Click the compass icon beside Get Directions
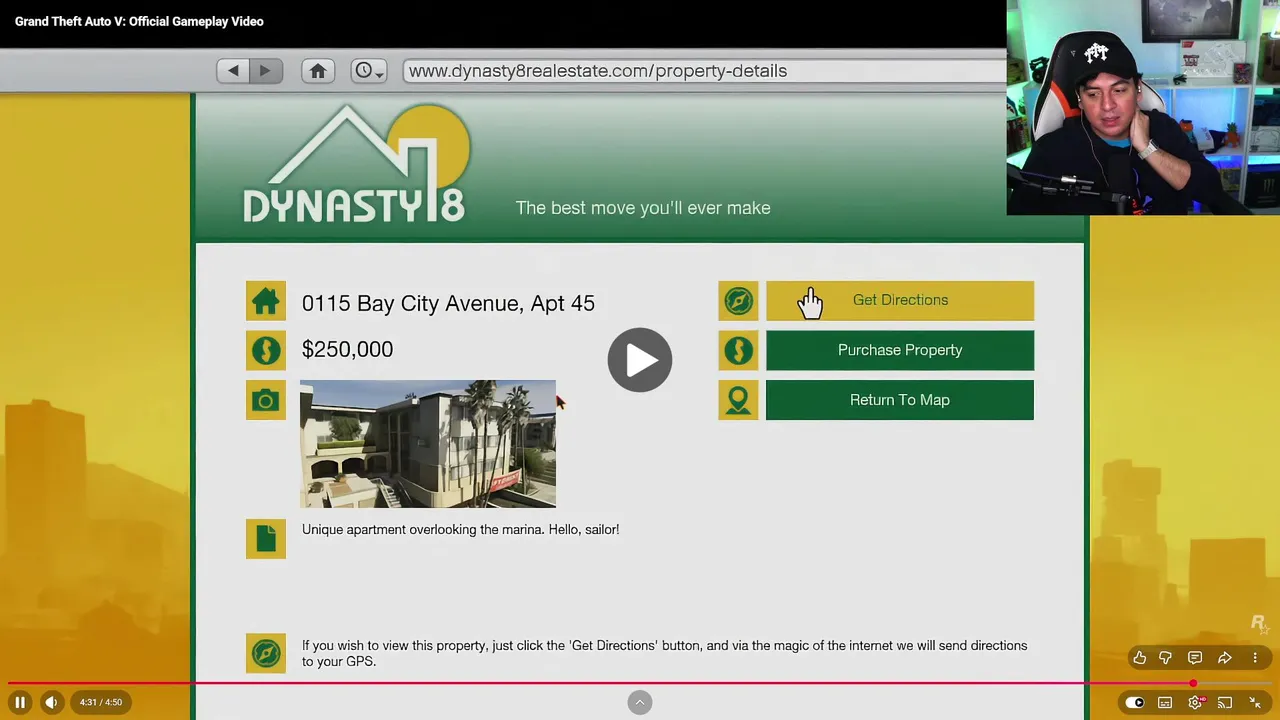Viewport: 1280px width, 720px height. [x=738, y=301]
